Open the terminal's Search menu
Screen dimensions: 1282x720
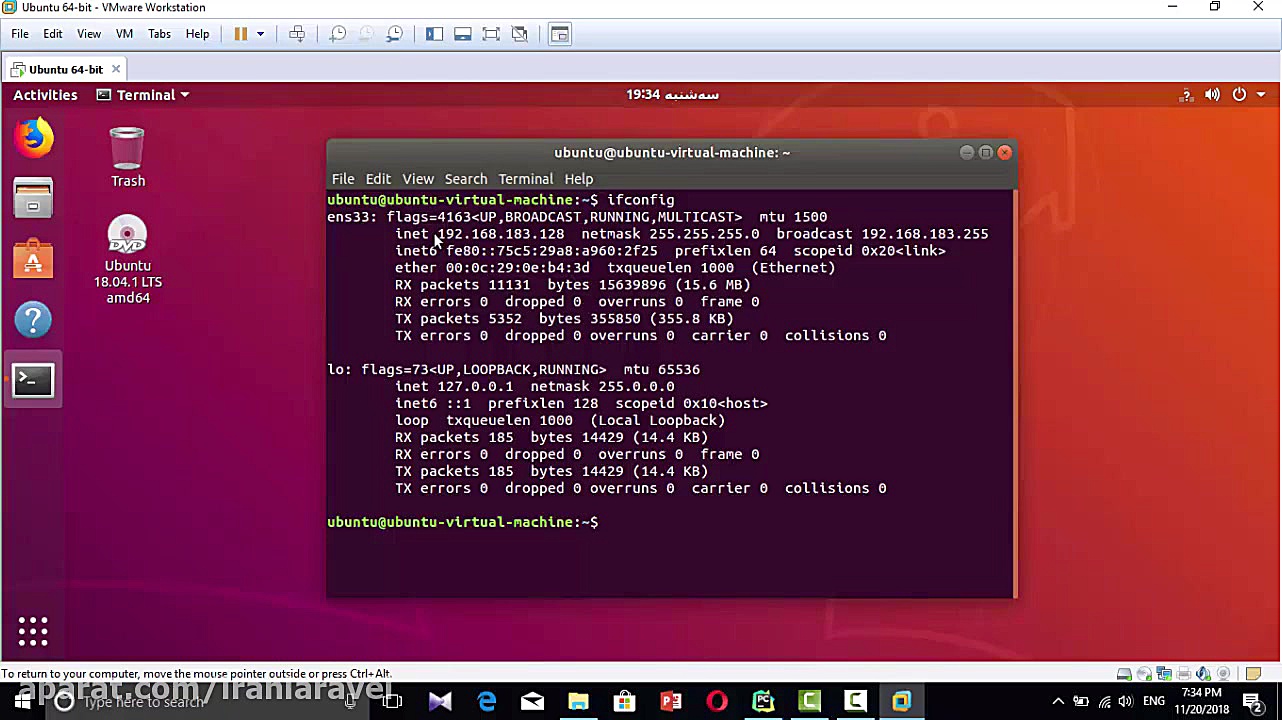pos(465,179)
